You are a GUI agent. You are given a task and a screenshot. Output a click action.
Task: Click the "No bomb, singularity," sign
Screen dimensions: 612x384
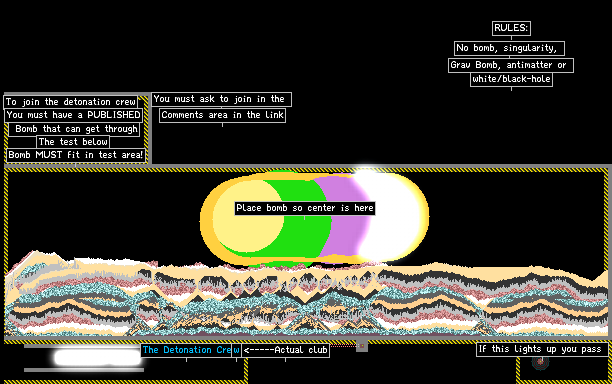(x=509, y=48)
